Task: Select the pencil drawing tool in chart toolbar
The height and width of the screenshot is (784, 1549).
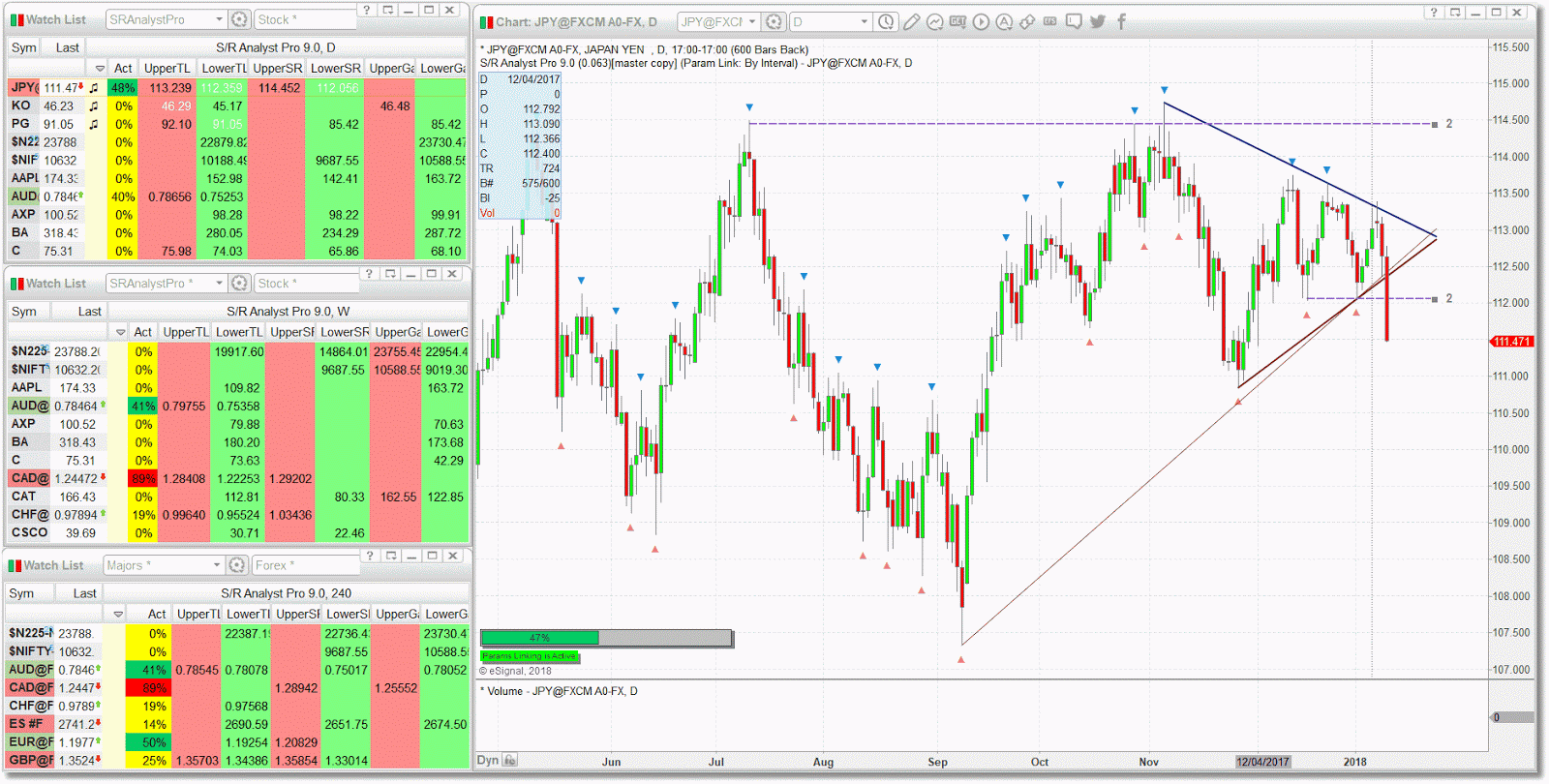Action: pos(911,21)
